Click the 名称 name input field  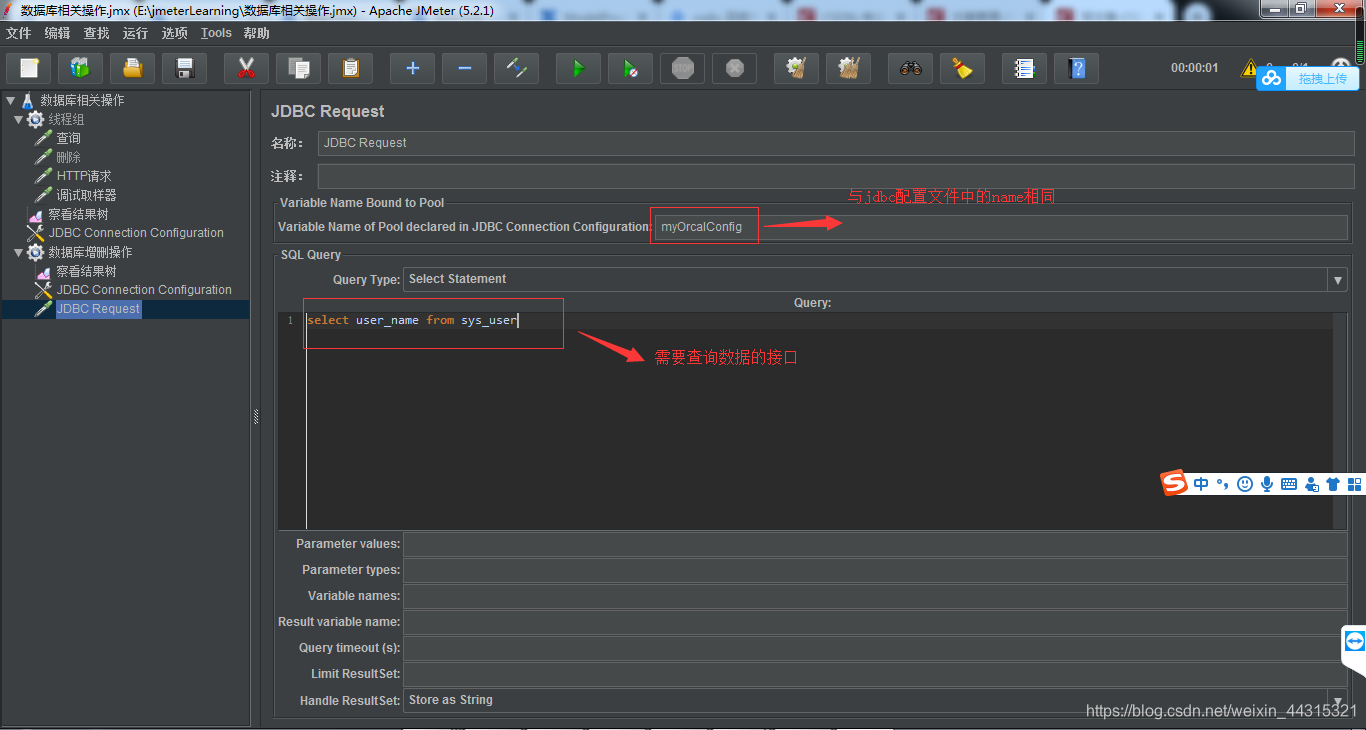pos(836,143)
